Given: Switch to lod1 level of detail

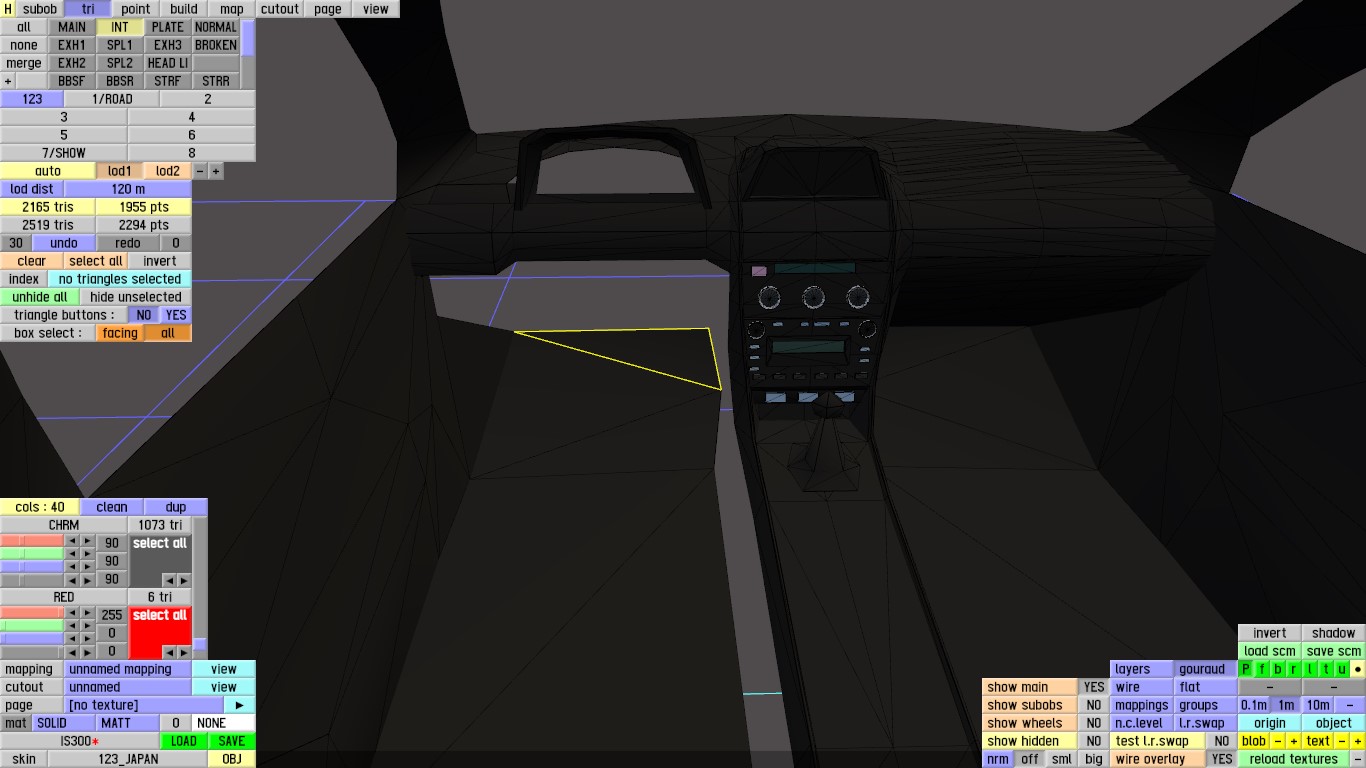Looking at the screenshot, I should [120, 171].
